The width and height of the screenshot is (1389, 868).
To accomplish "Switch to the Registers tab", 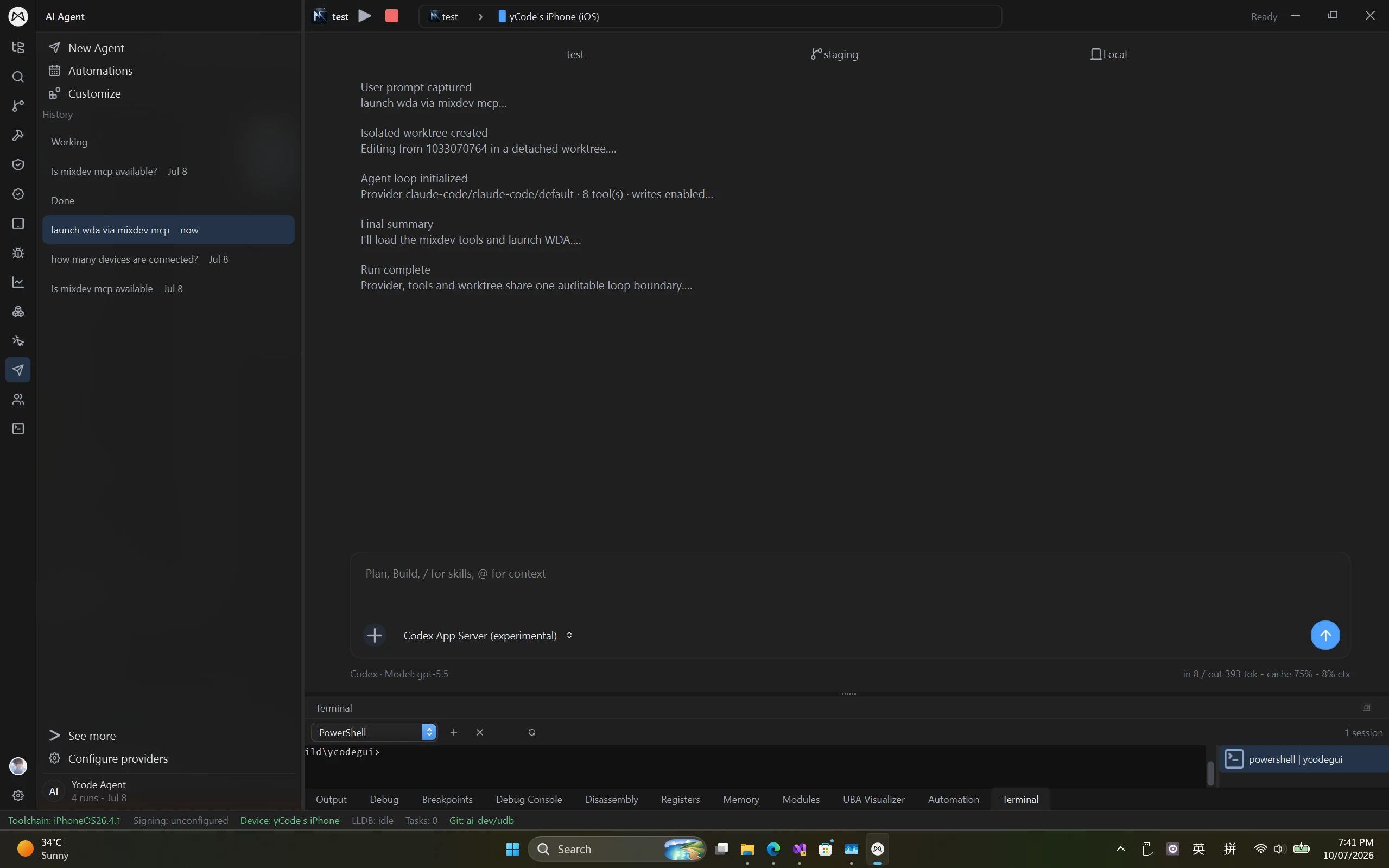I will (680, 800).
